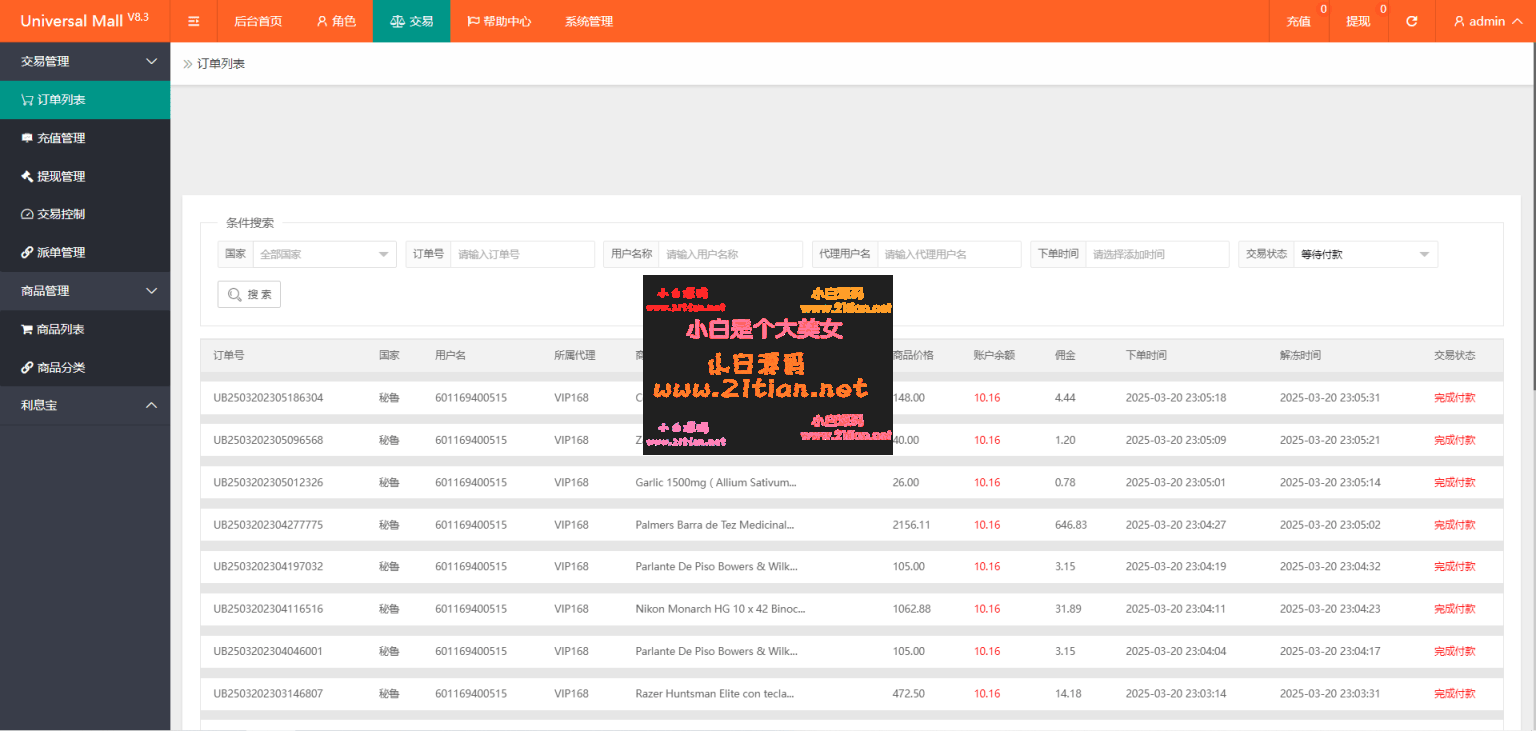Click order number UB2503202304197032
This screenshot has width=1536, height=731.
coord(268,567)
